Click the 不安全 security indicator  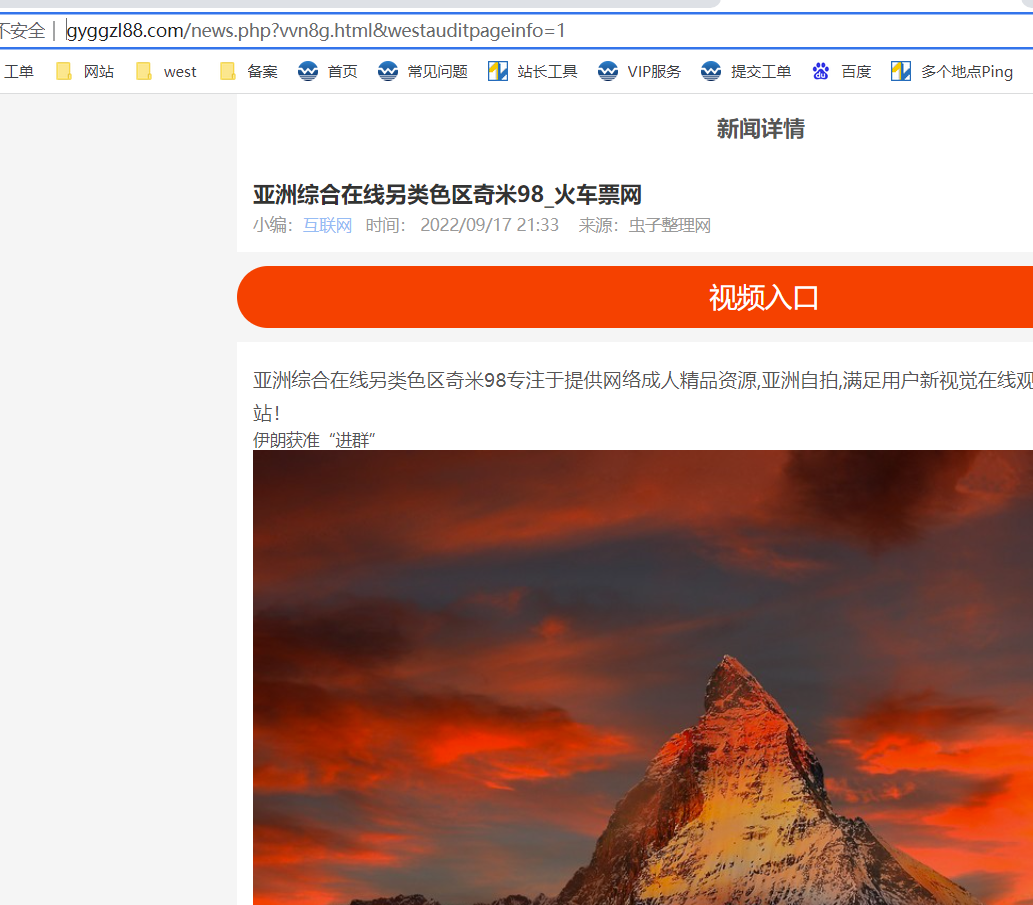[x=22, y=30]
